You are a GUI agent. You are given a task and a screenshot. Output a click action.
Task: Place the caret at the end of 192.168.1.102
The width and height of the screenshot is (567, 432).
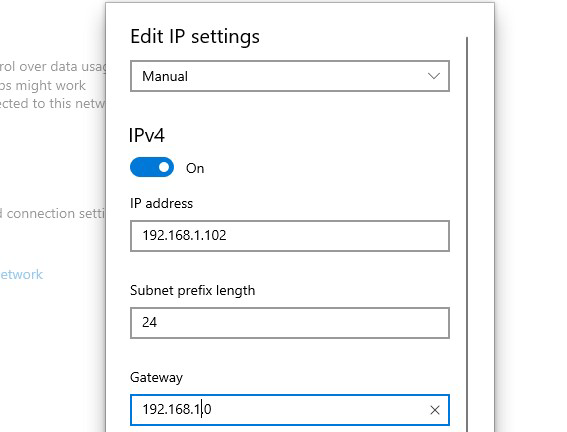point(227,236)
